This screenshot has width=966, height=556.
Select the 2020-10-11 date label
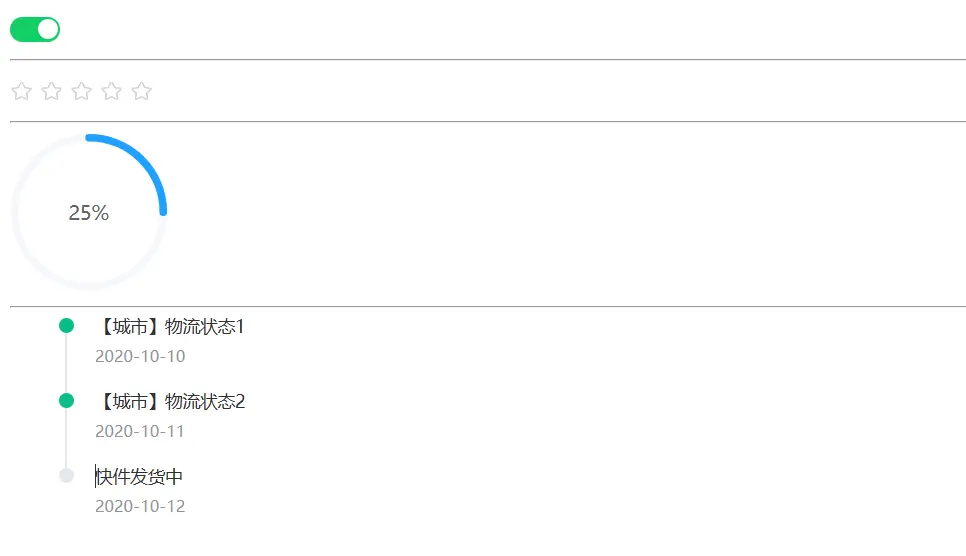(140, 431)
